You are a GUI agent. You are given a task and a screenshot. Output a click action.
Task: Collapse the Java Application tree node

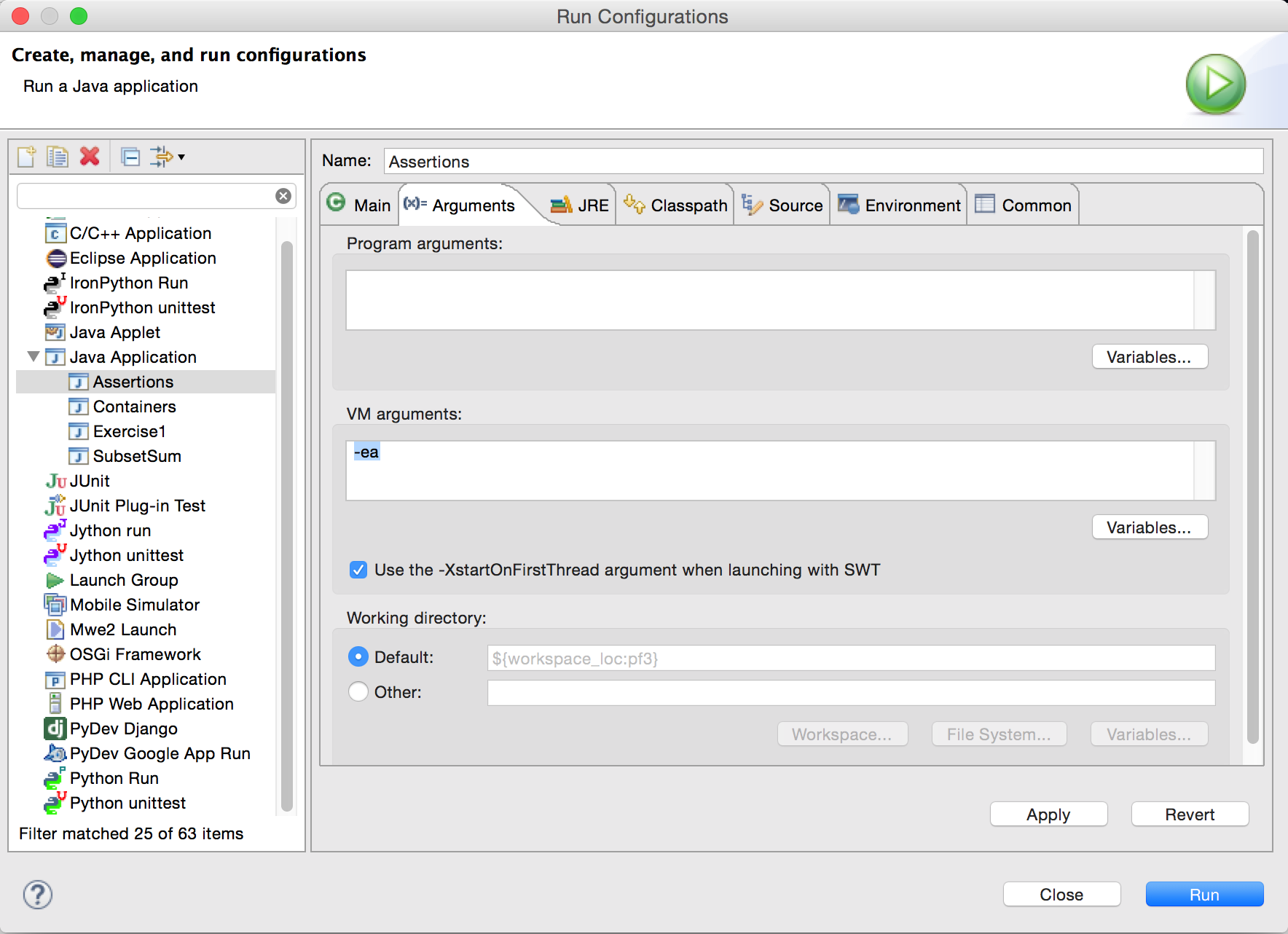point(33,357)
